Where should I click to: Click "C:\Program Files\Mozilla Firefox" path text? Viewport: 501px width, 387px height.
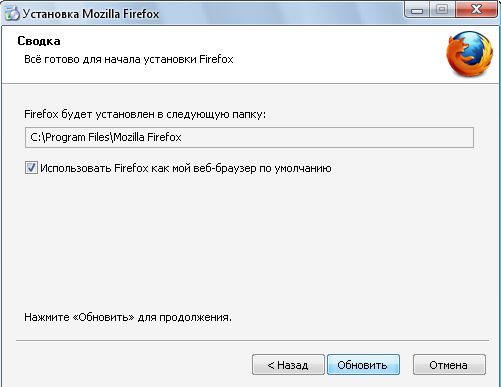106,137
